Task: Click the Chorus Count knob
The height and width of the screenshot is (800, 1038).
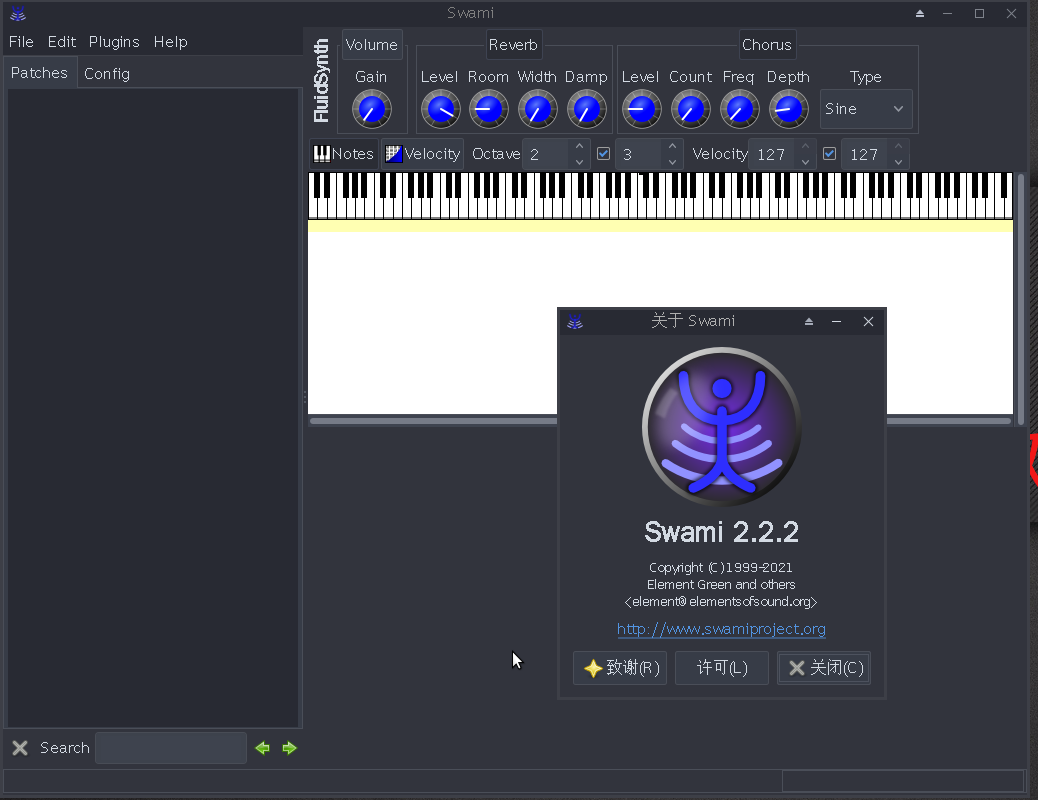Action: click(x=690, y=109)
